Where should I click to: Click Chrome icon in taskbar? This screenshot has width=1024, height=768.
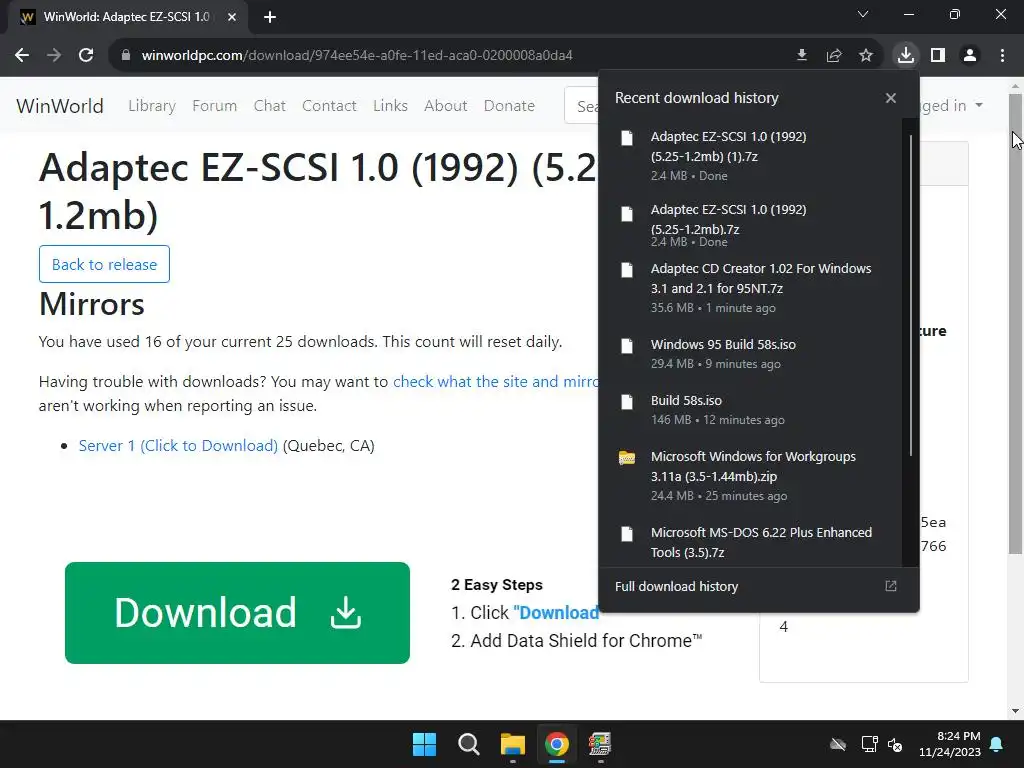[556, 744]
